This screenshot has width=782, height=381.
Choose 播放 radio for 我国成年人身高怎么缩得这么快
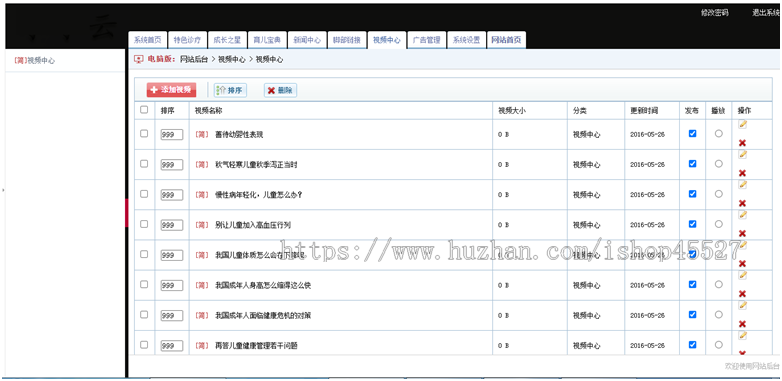(719, 284)
